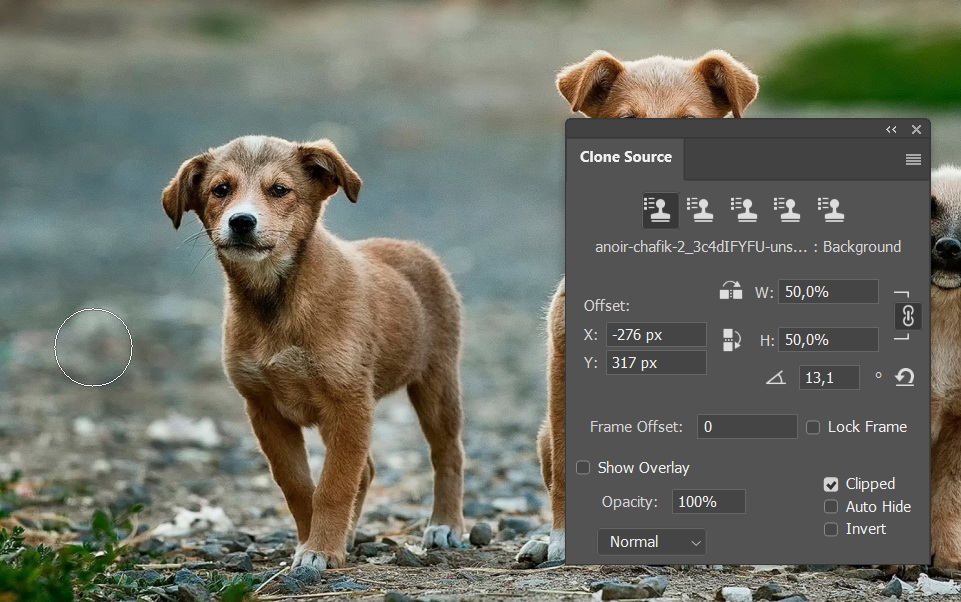Image resolution: width=961 pixels, height=602 pixels.
Task: Collapse the panel with double arrows
Action: [891, 130]
